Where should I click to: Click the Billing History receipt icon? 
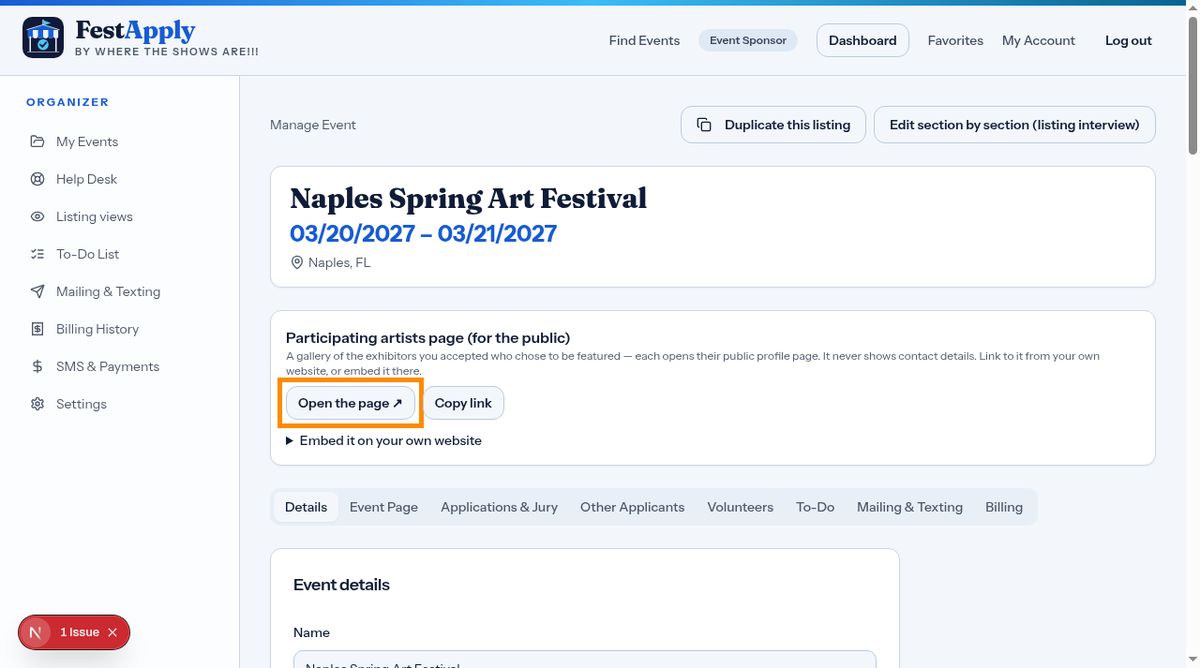click(x=37, y=329)
